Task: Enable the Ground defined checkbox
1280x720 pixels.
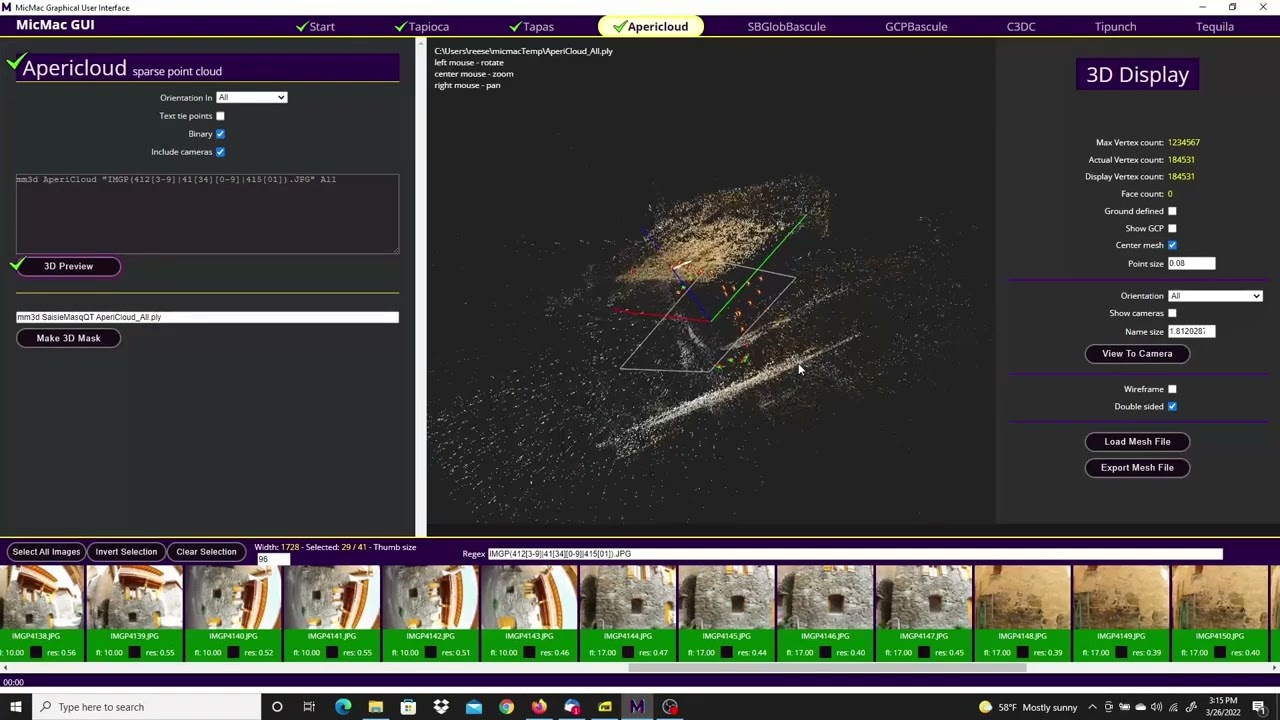Action: [1172, 211]
